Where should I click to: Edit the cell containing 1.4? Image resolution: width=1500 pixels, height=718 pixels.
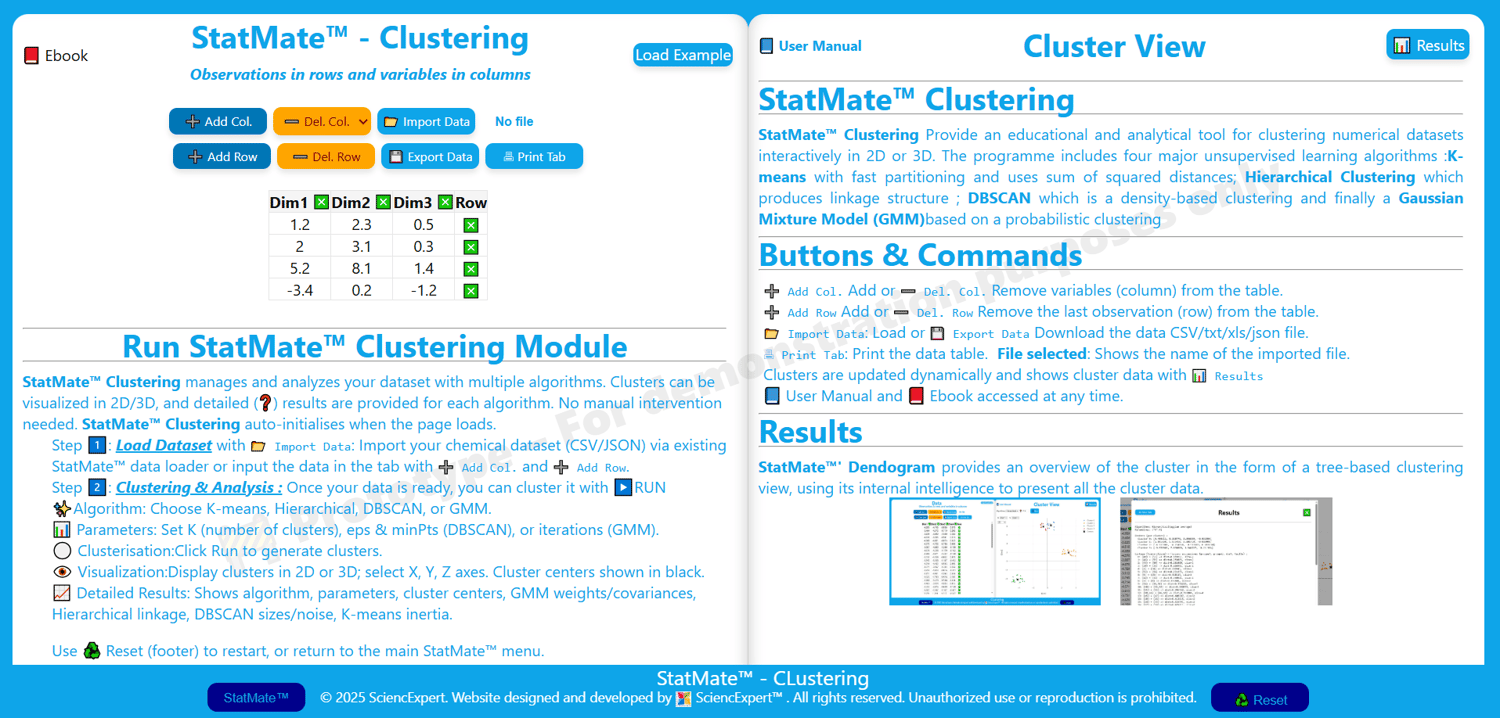[x=423, y=269]
